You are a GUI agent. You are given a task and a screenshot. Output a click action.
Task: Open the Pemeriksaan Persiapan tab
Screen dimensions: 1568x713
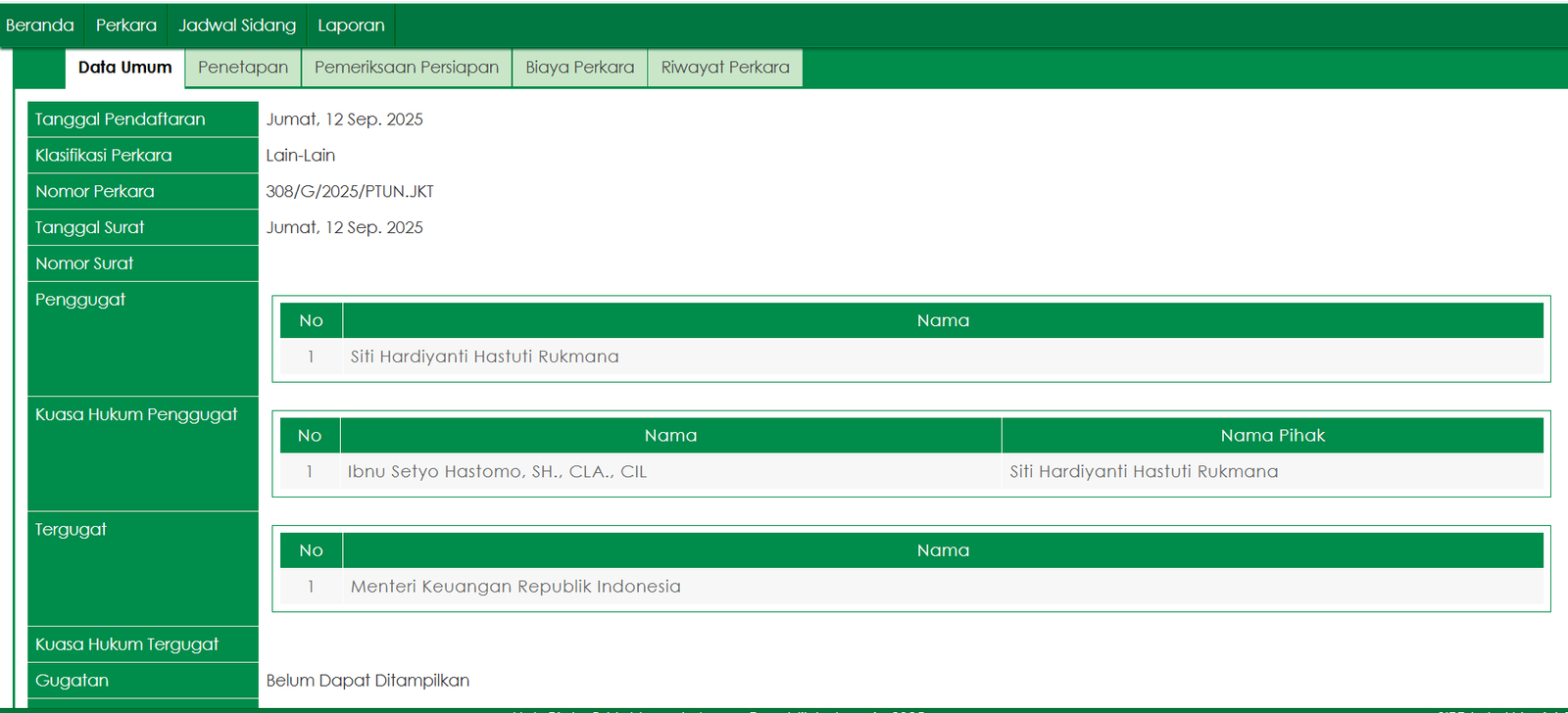tap(407, 68)
